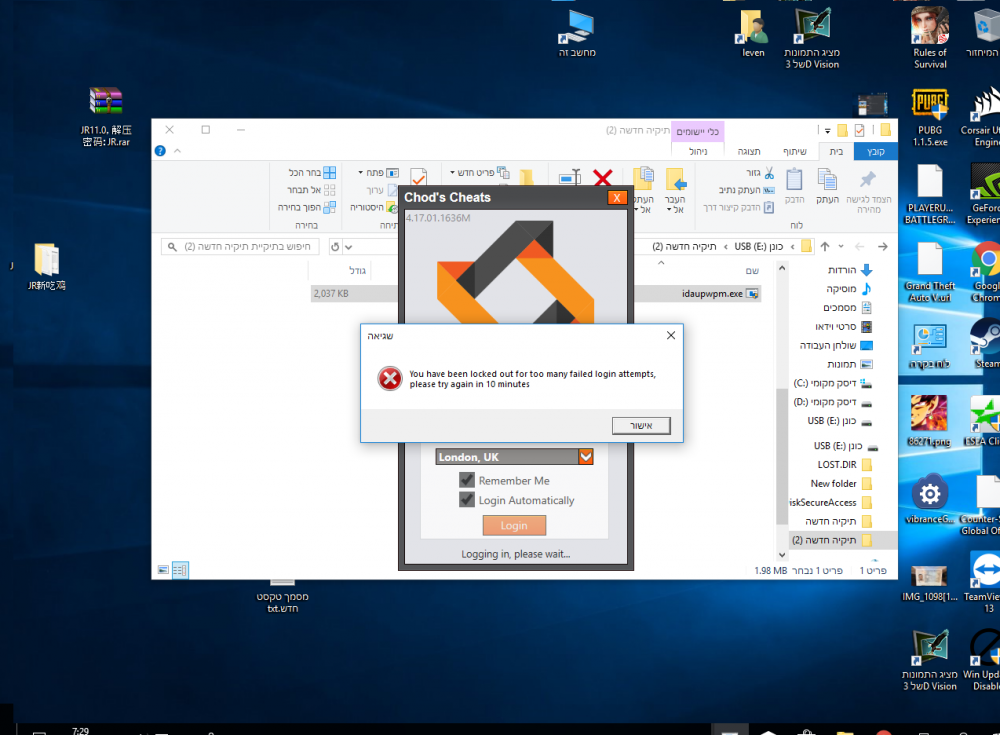Click the up-arrow navigation icon in Explorer

click(x=825, y=246)
